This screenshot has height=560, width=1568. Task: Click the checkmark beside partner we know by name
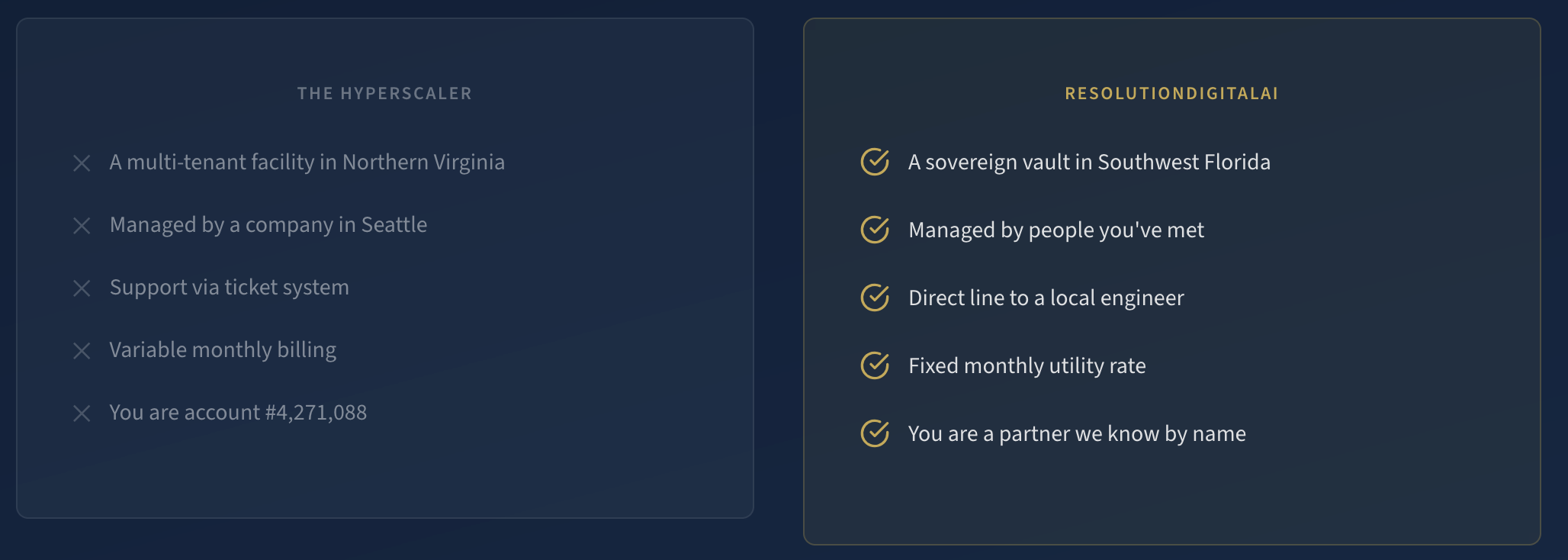click(875, 433)
